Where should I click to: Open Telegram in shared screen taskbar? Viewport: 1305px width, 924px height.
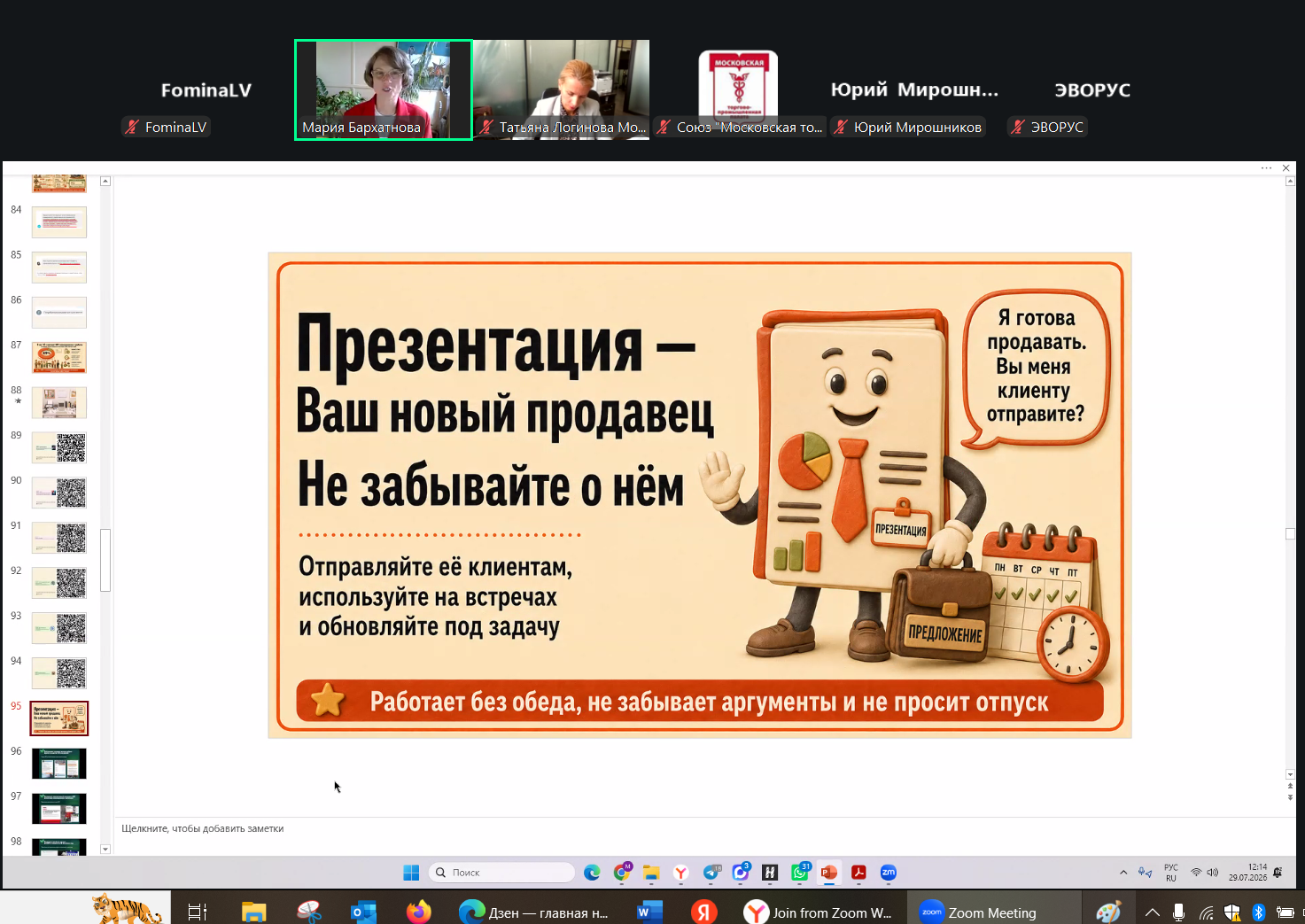pyautogui.click(x=711, y=873)
